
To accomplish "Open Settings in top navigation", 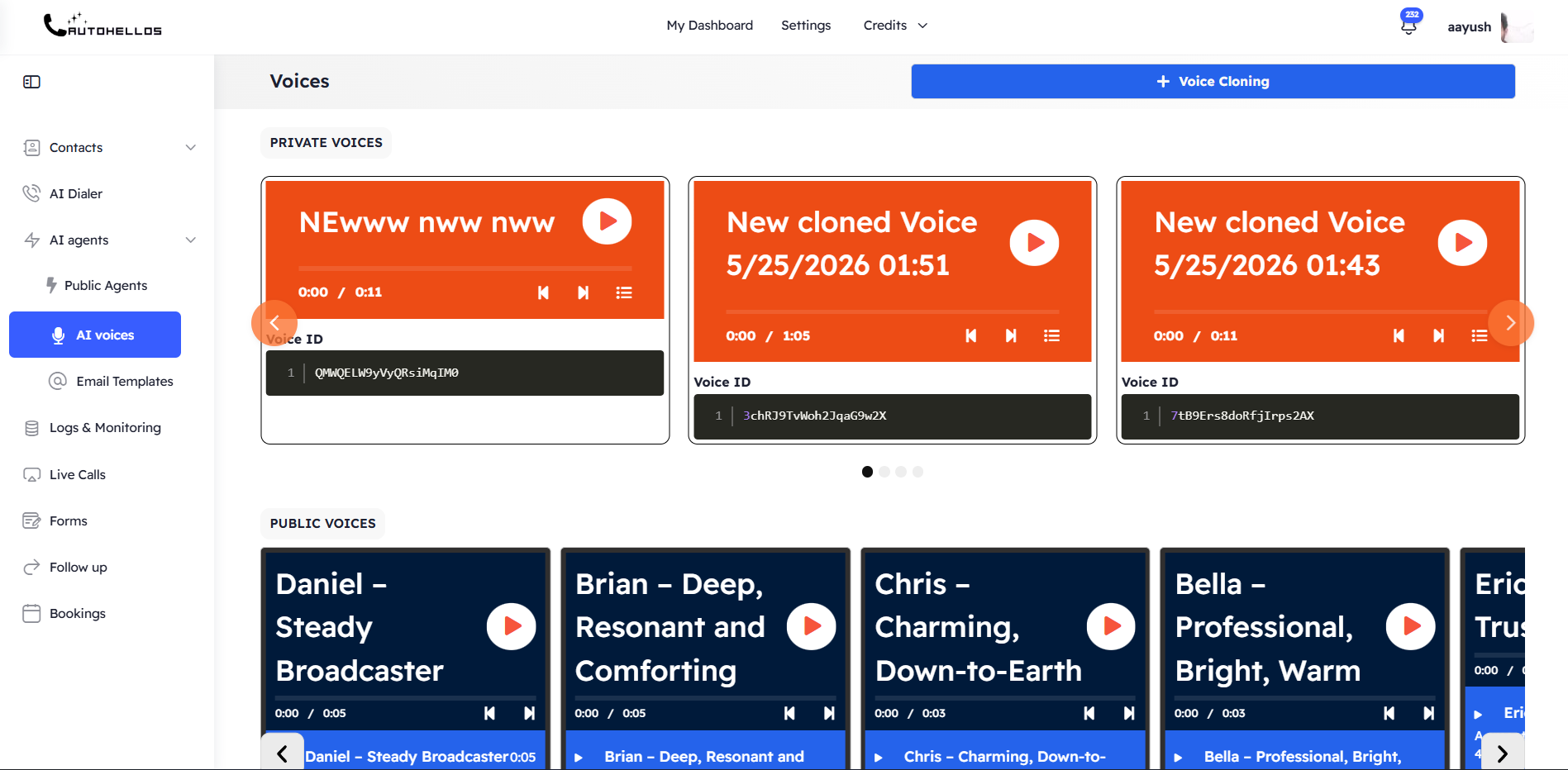I will click(806, 26).
